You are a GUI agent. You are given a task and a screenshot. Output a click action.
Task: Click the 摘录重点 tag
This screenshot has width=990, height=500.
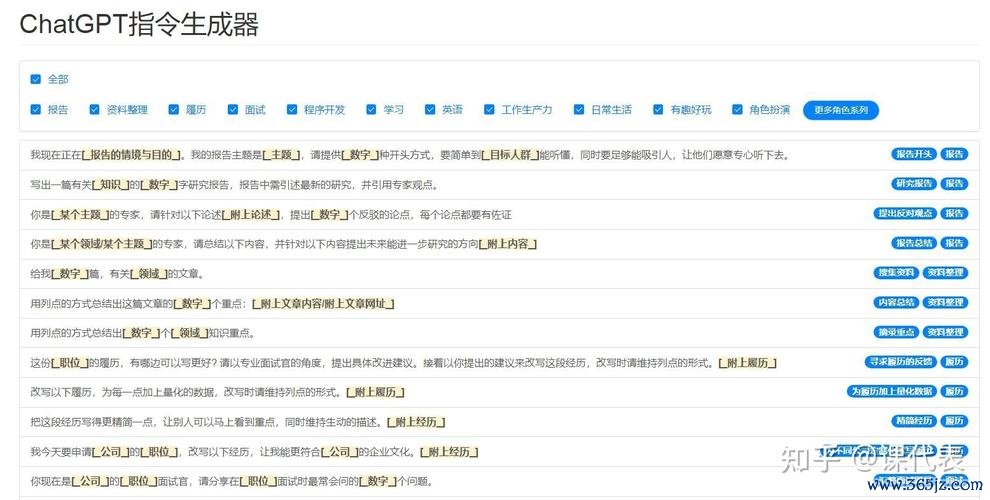pyautogui.click(x=896, y=332)
